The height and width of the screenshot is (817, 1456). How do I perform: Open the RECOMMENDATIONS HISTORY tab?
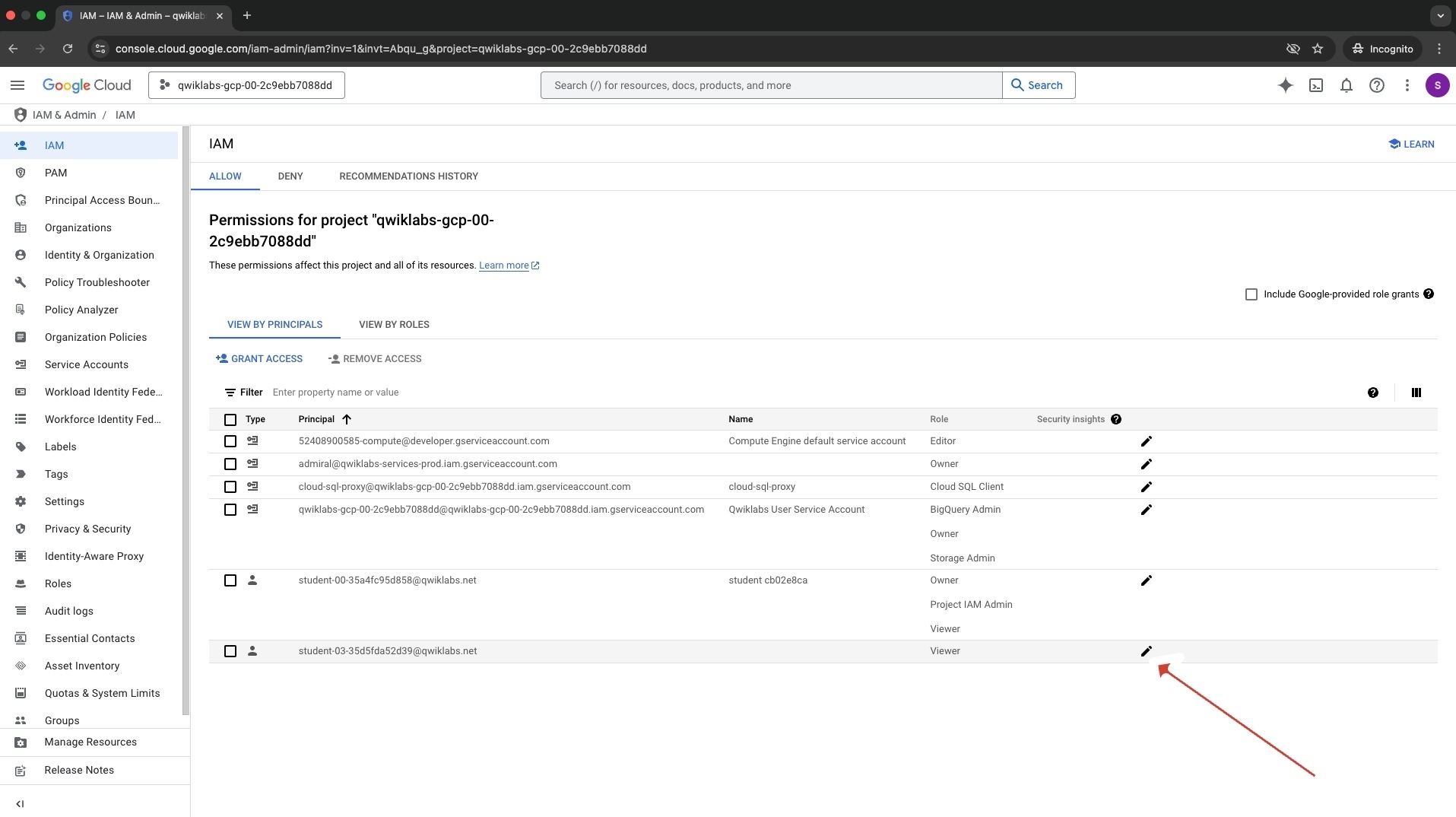[409, 176]
